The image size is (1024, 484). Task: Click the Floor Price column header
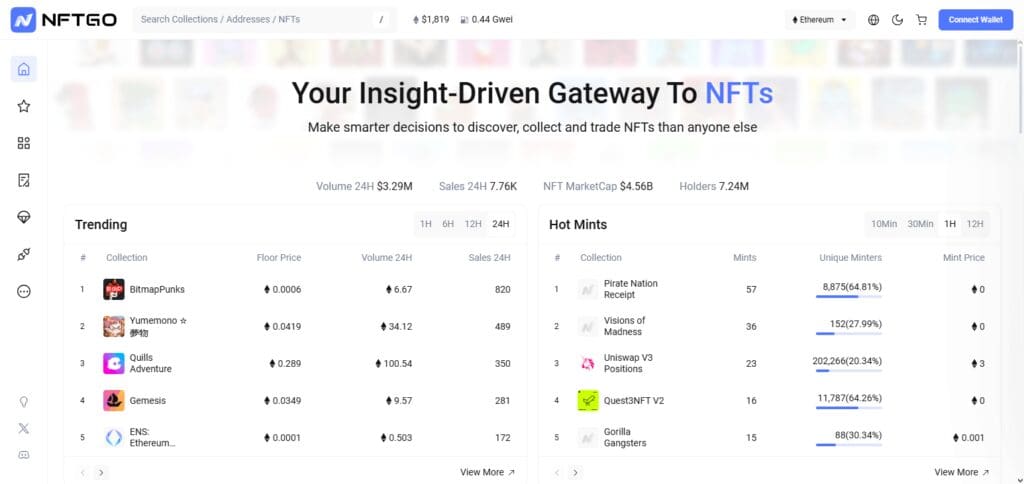click(x=279, y=257)
